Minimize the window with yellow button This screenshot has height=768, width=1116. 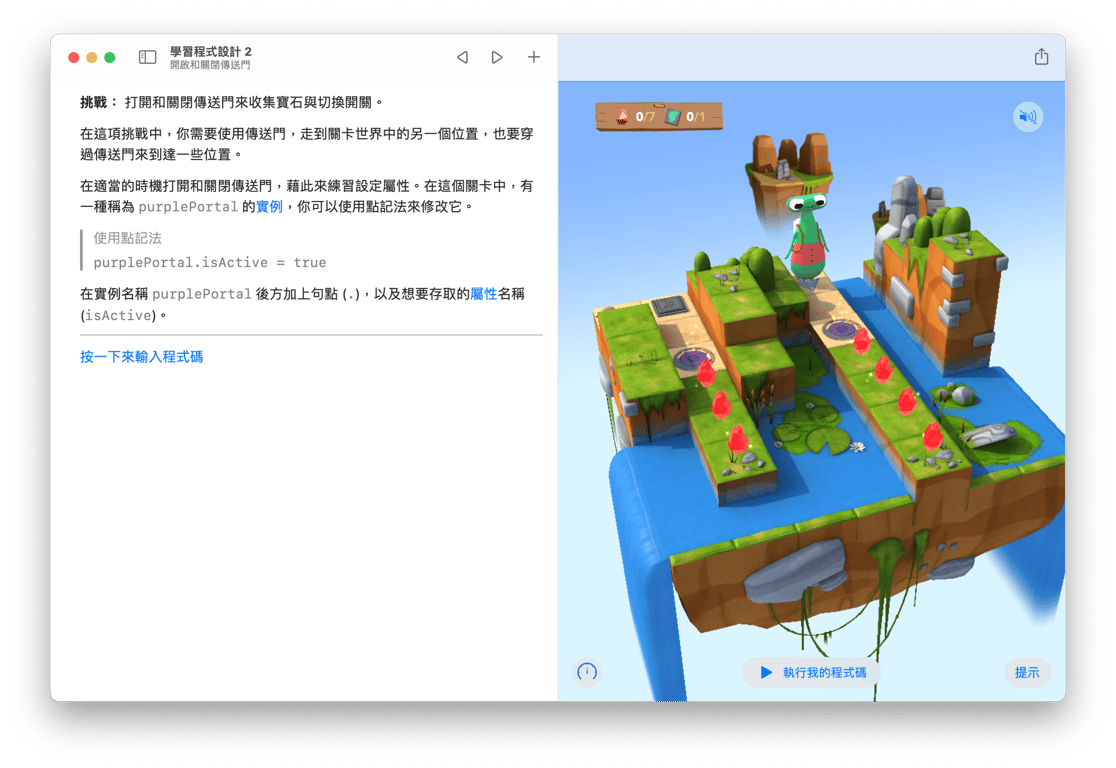[x=92, y=57]
